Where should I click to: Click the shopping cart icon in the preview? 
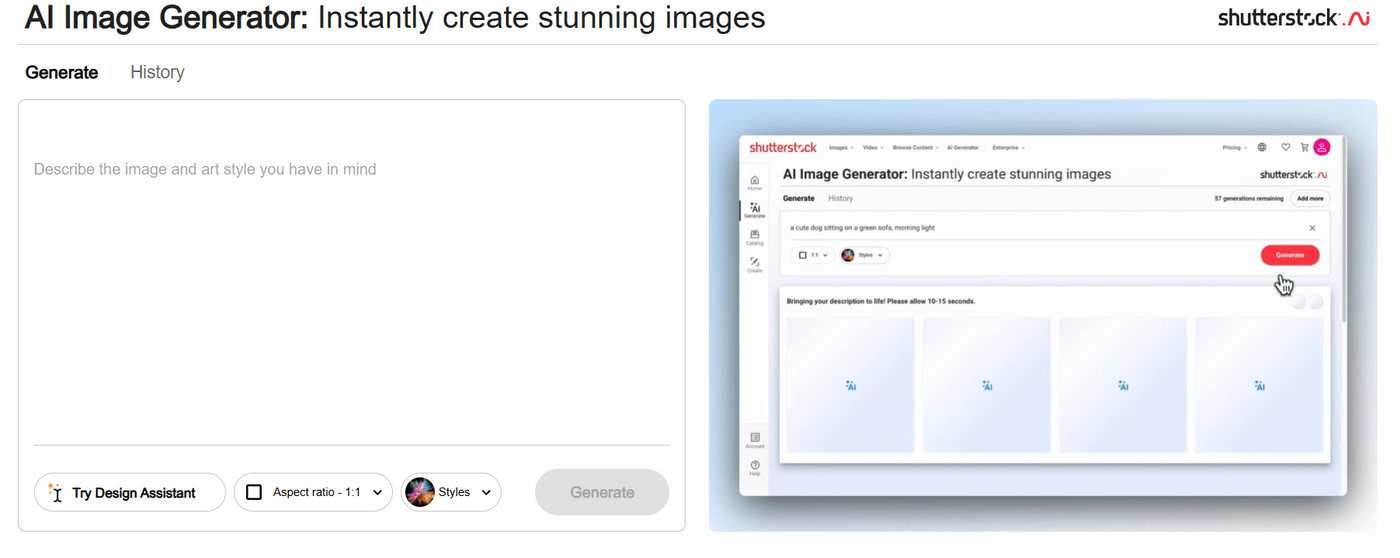[1304, 147]
